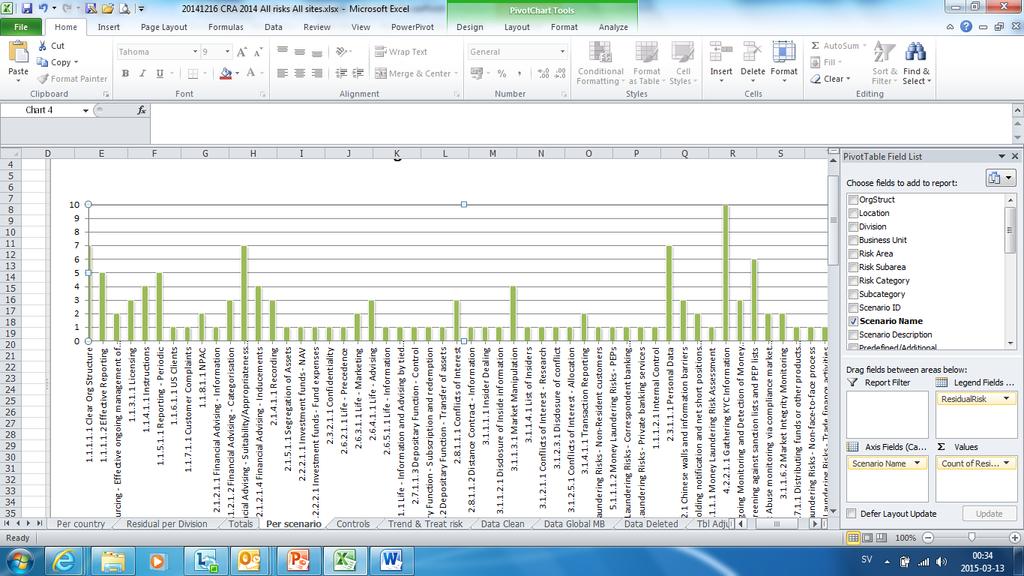Click the vertical scrollbar of field list

[x=1010, y=272]
